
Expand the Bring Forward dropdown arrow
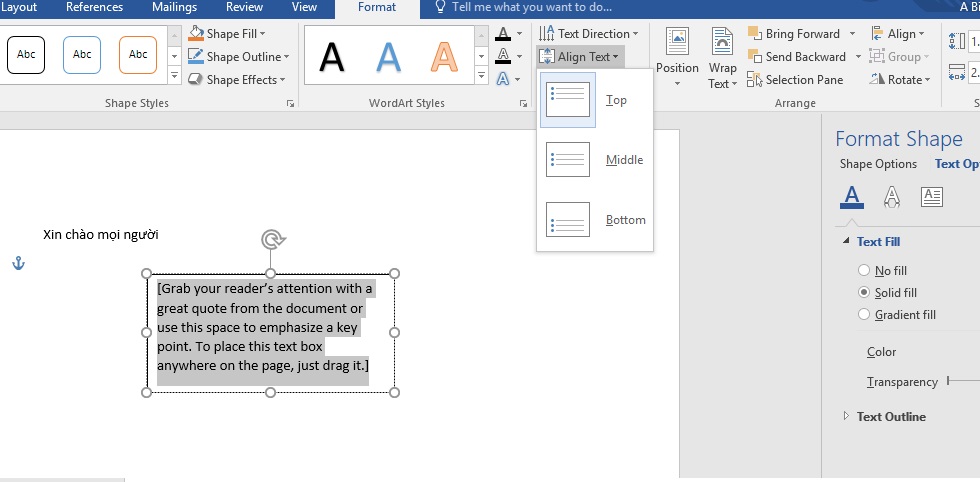click(x=852, y=34)
